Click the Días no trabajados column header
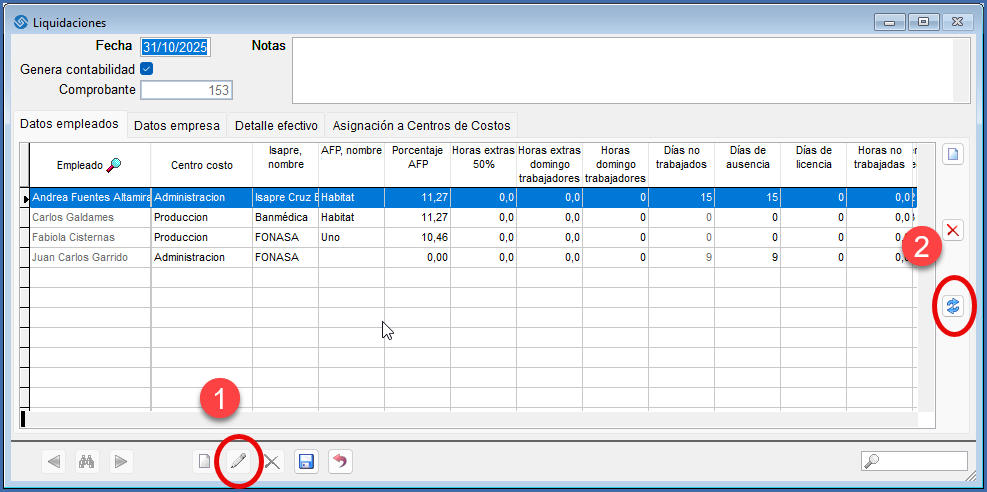The width and height of the screenshot is (987, 492). (x=681, y=165)
